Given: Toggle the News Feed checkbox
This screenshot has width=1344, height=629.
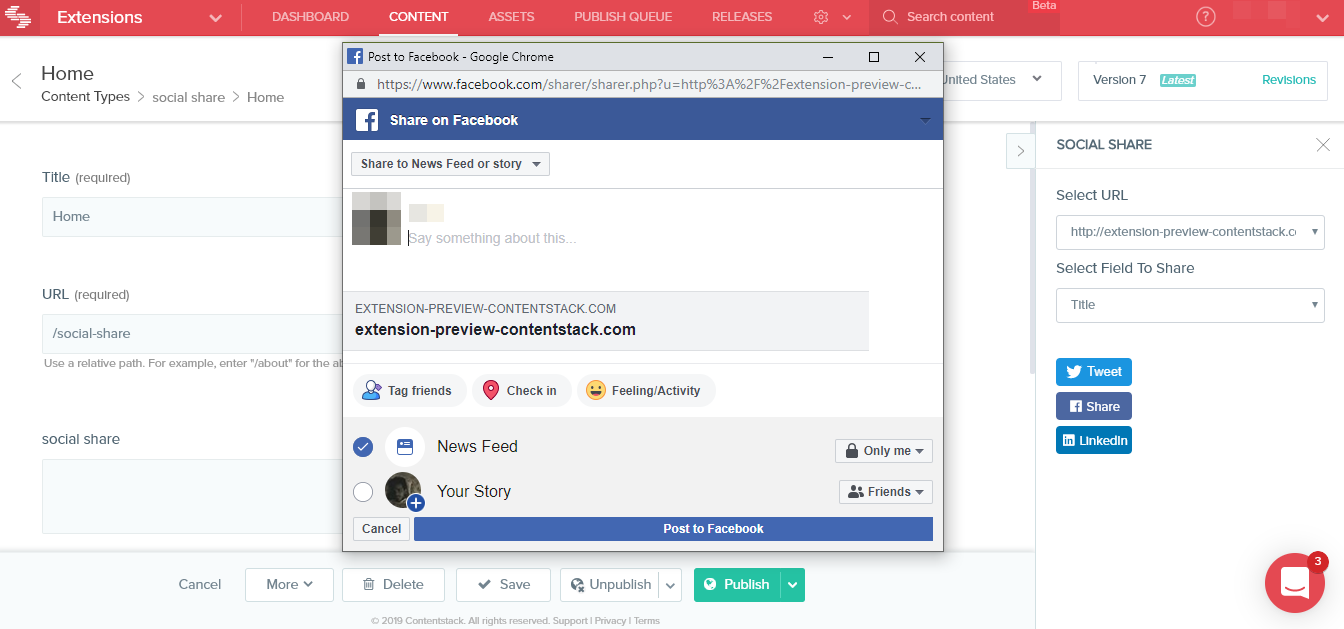Looking at the screenshot, I should tap(363, 447).
